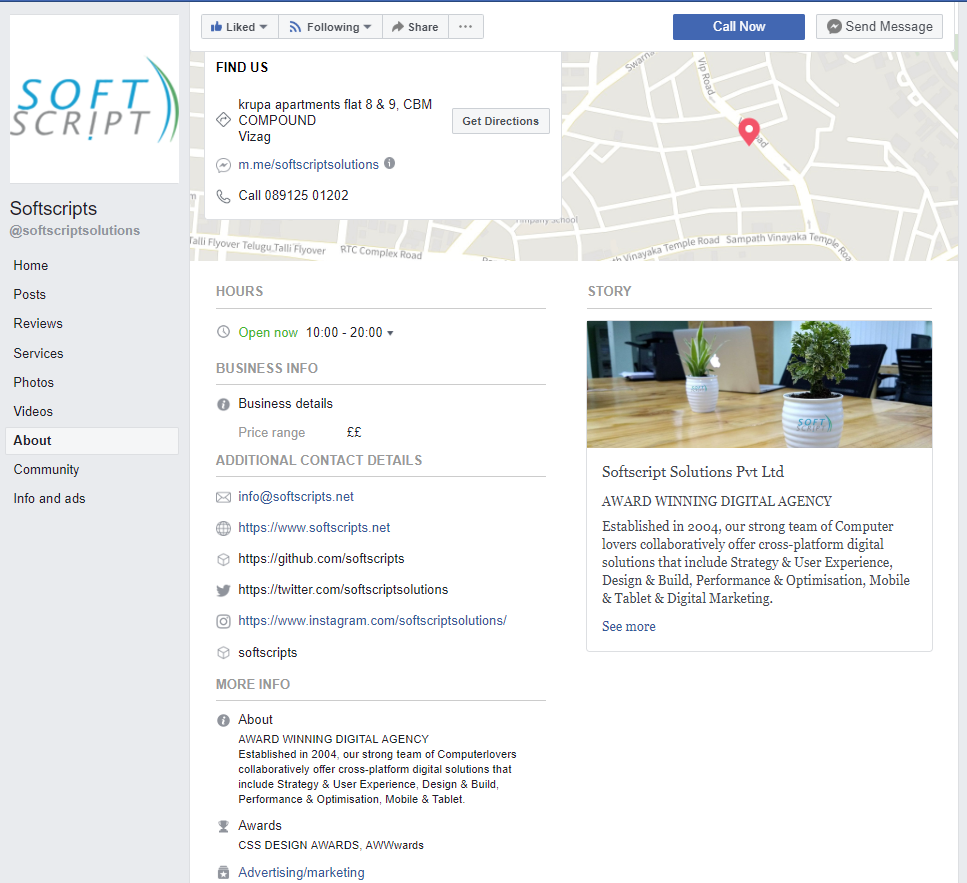Click the Send Message button
Screen dimensions: 967x883
coord(879,27)
